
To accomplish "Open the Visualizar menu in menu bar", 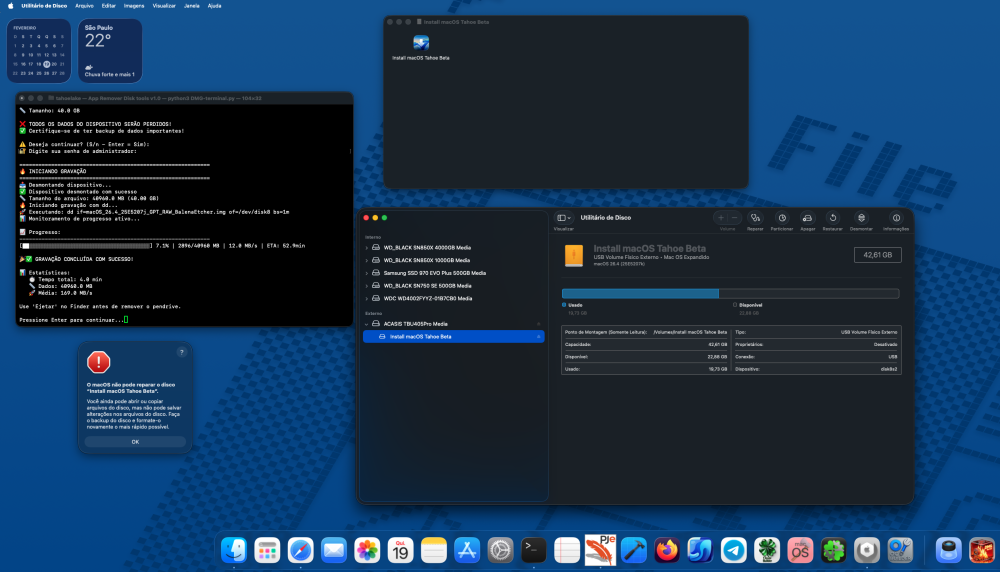I will point(164,6).
